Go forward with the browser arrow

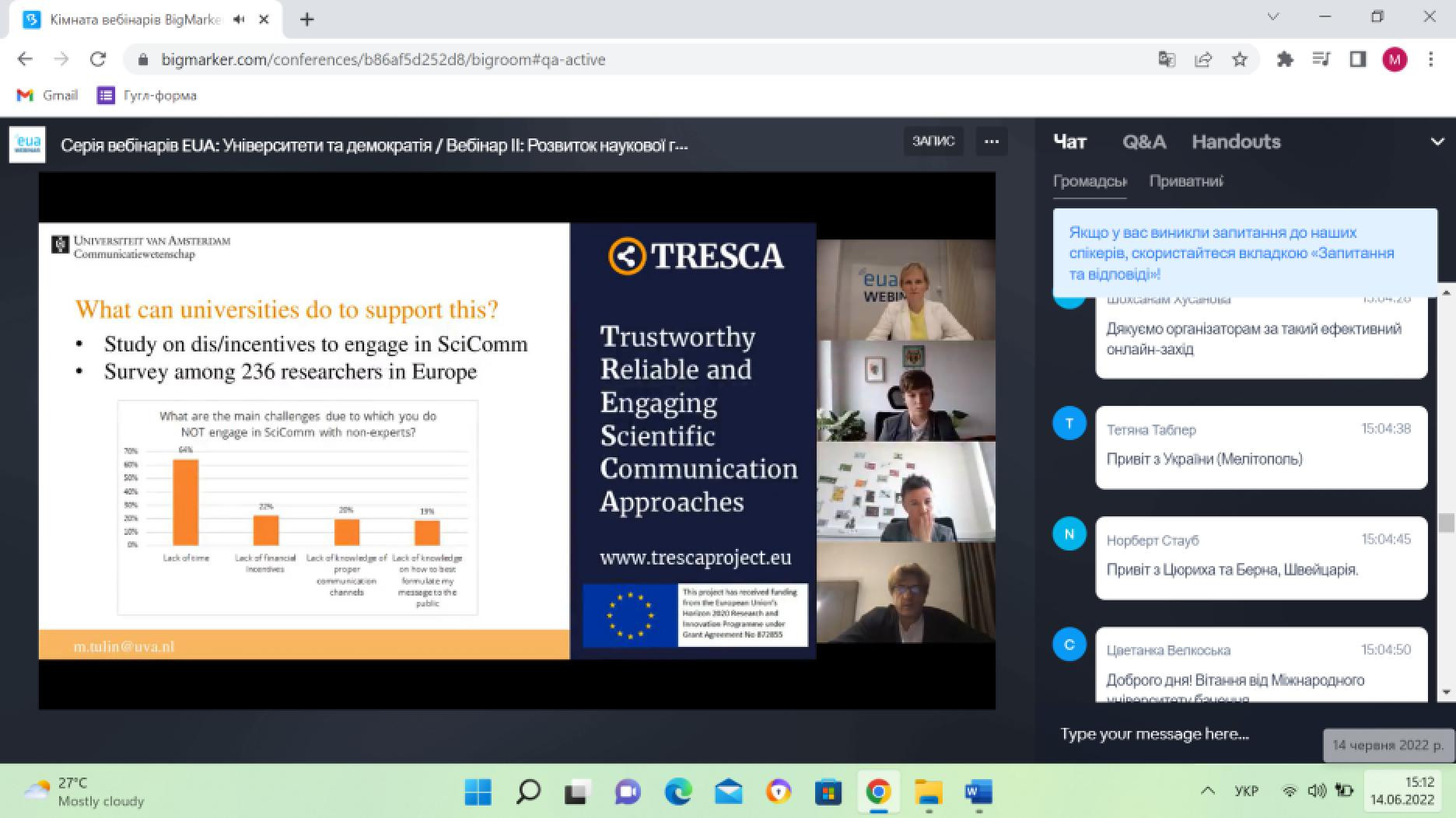point(61,59)
